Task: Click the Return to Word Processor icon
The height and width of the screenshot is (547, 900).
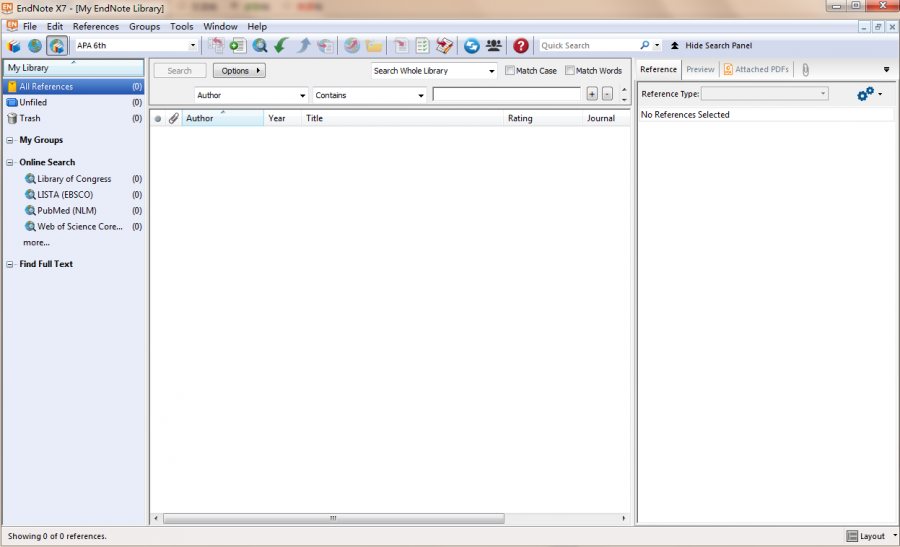Action: pyautogui.click(x=444, y=45)
